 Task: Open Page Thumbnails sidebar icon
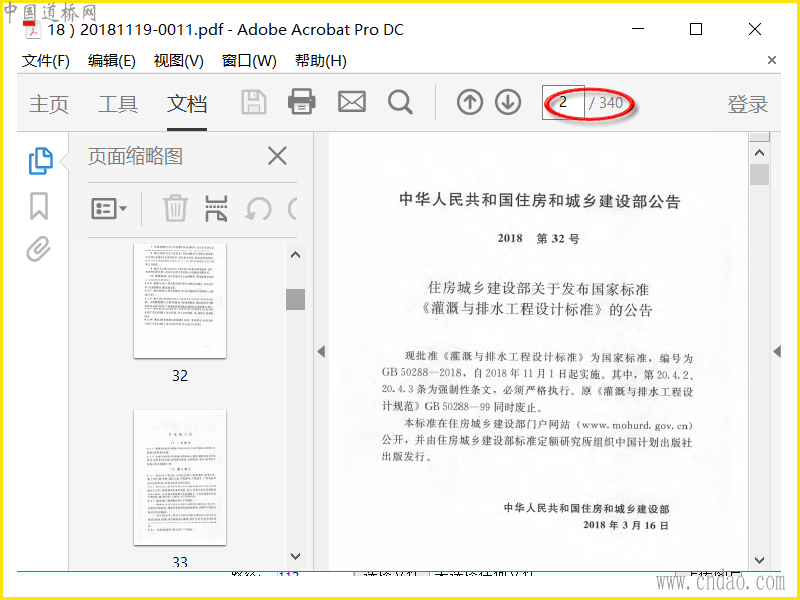[40, 161]
